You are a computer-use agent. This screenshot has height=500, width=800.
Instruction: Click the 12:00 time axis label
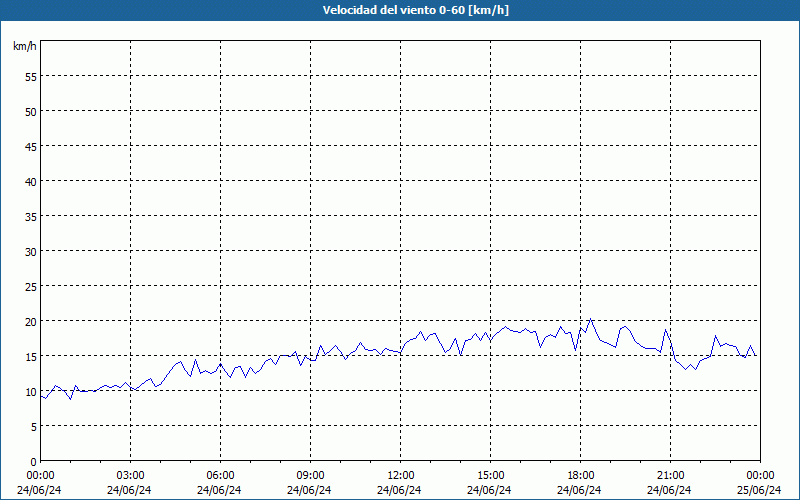(x=401, y=475)
